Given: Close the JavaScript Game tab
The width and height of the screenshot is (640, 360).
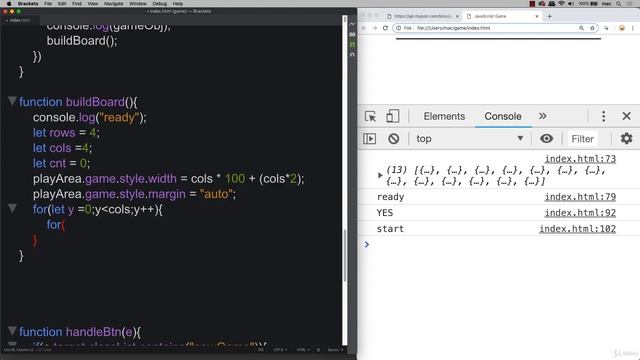Looking at the screenshot, I should pos(537,16).
